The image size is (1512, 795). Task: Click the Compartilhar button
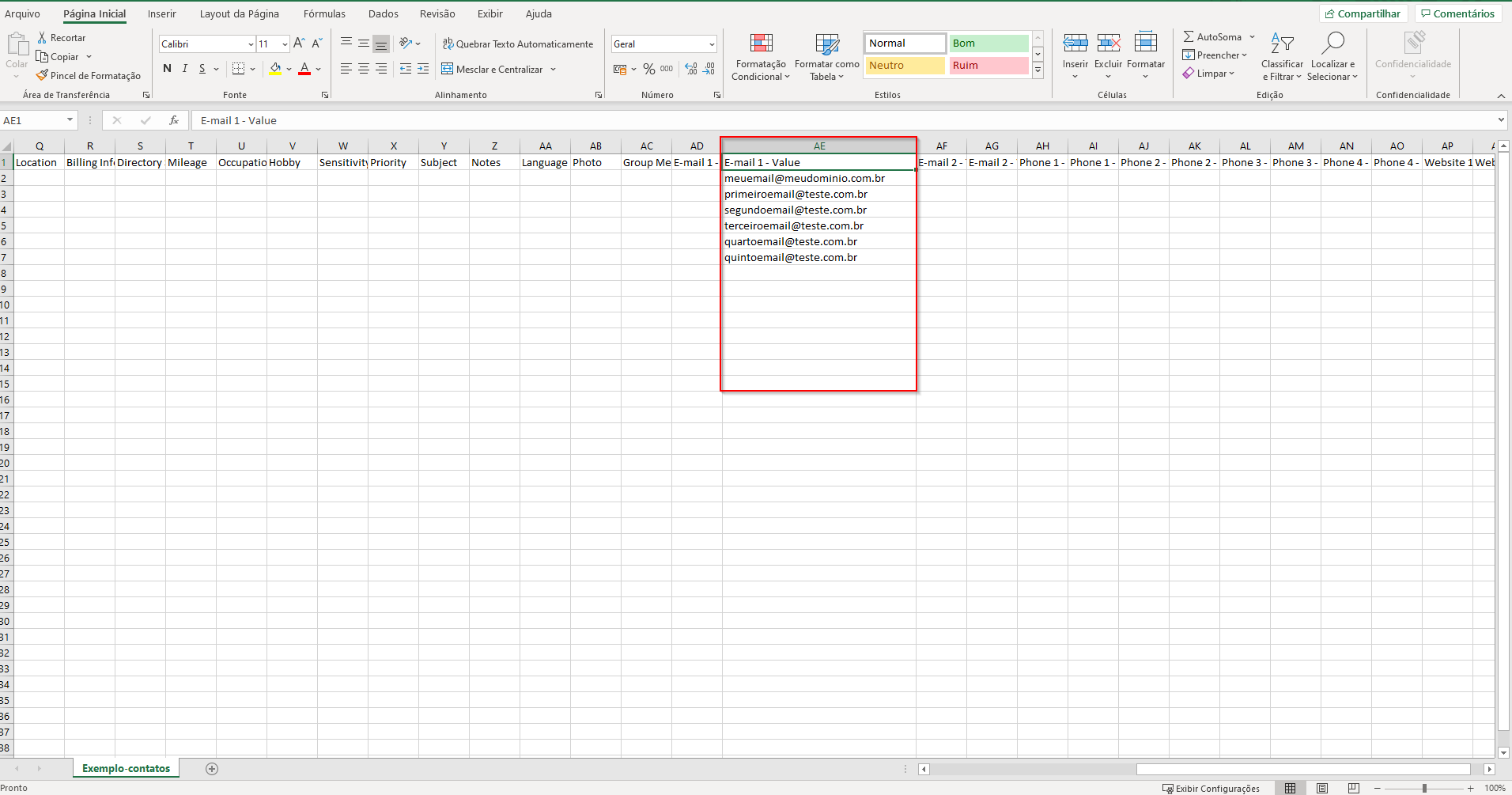point(1363,13)
